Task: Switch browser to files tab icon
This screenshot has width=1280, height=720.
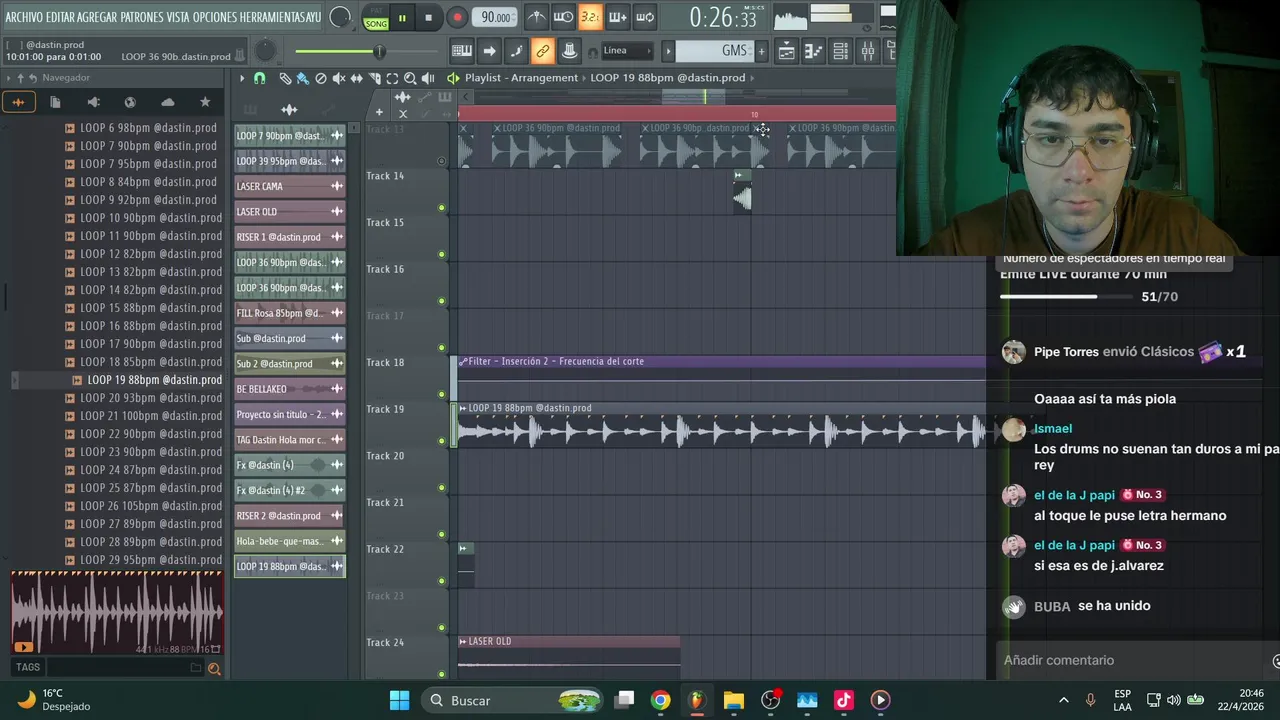Action: (x=55, y=102)
